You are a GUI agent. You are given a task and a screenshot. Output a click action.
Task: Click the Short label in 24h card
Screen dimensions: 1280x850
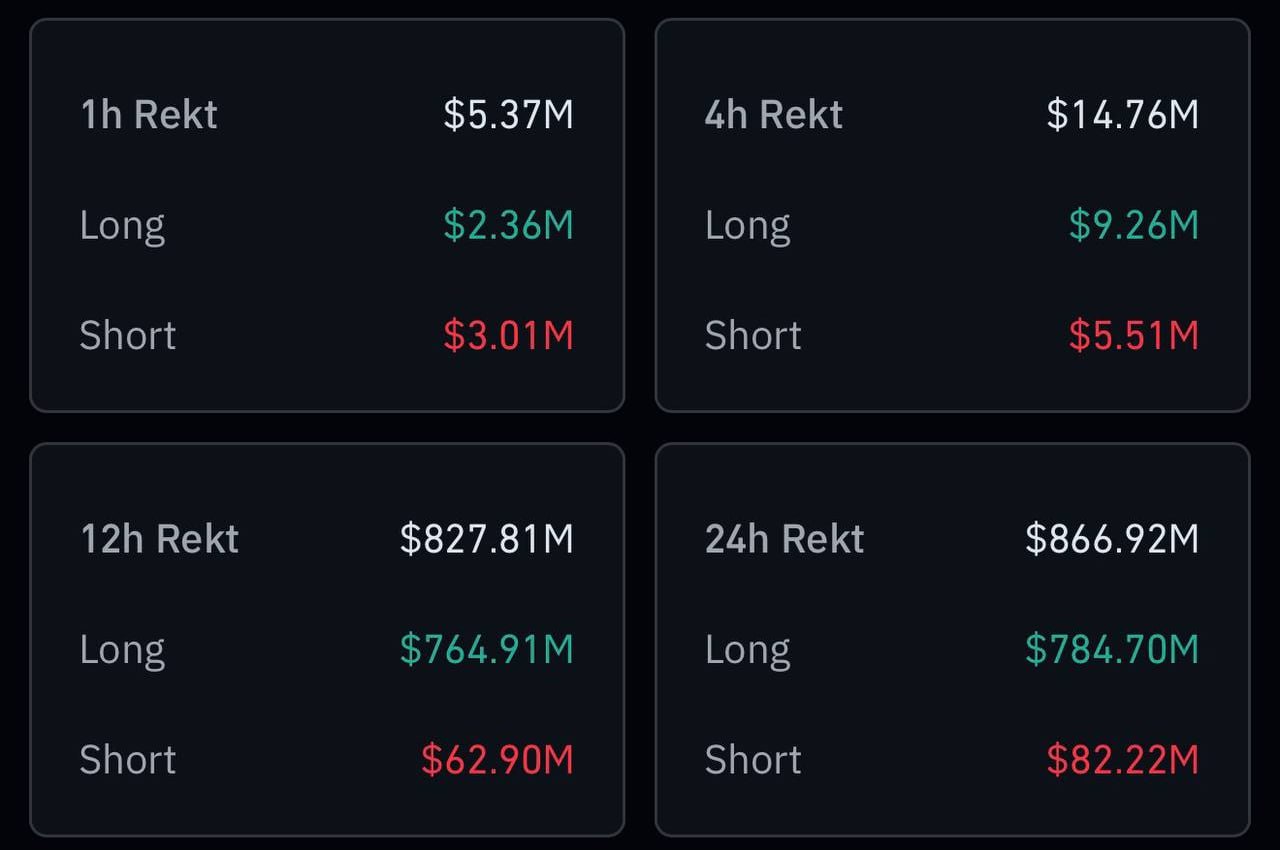pos(753,759)
